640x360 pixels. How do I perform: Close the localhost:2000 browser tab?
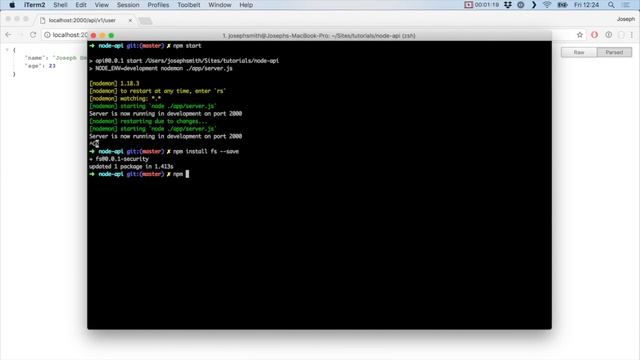130,20
